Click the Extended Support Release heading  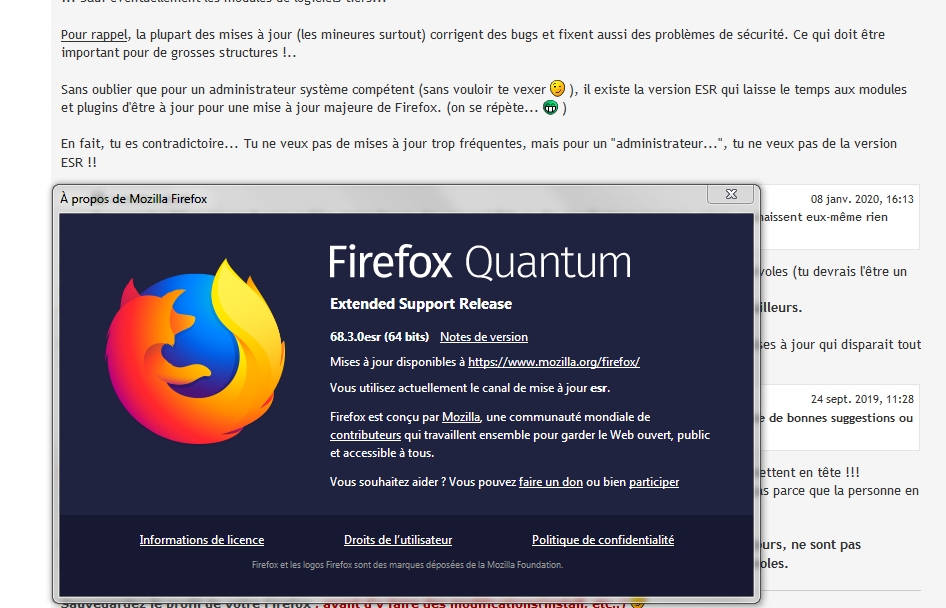pyautogui.click(x=421, y=304)
